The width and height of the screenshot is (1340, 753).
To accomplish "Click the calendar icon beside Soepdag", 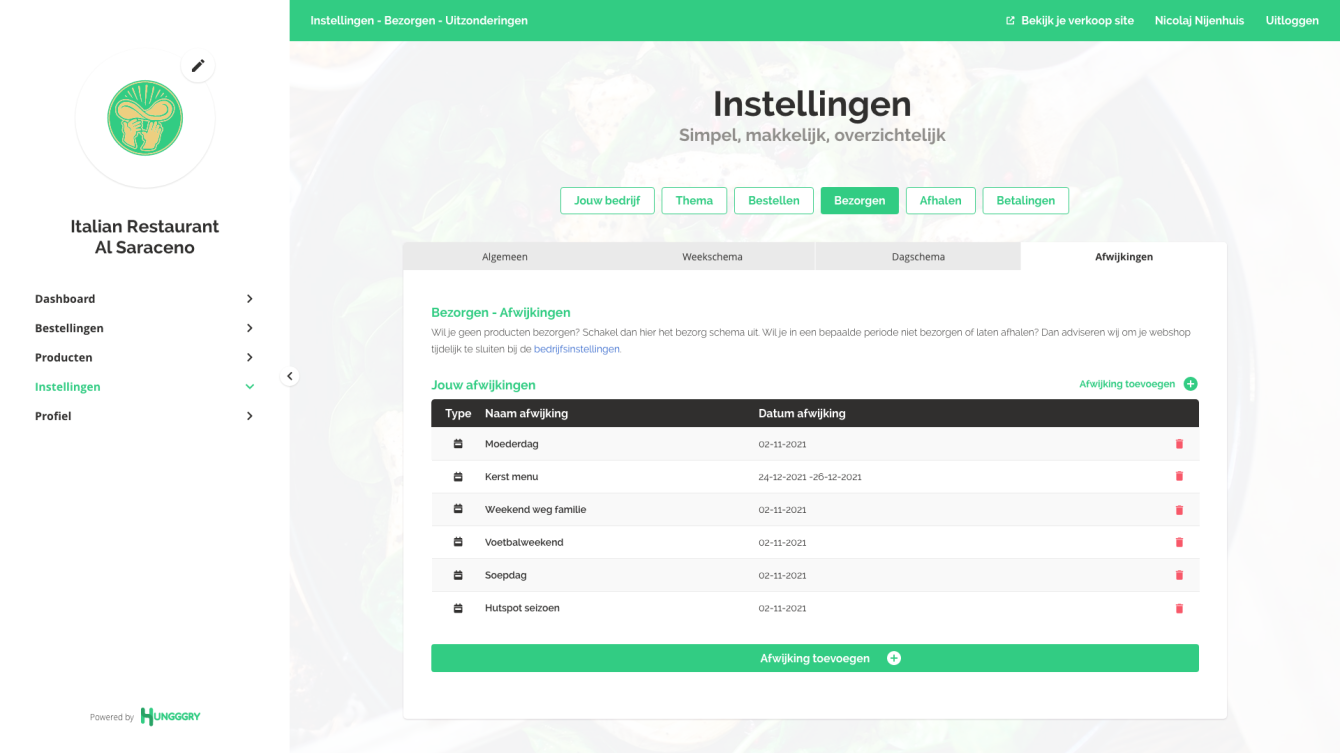I will pyautogui.click(x=457, y=575).
